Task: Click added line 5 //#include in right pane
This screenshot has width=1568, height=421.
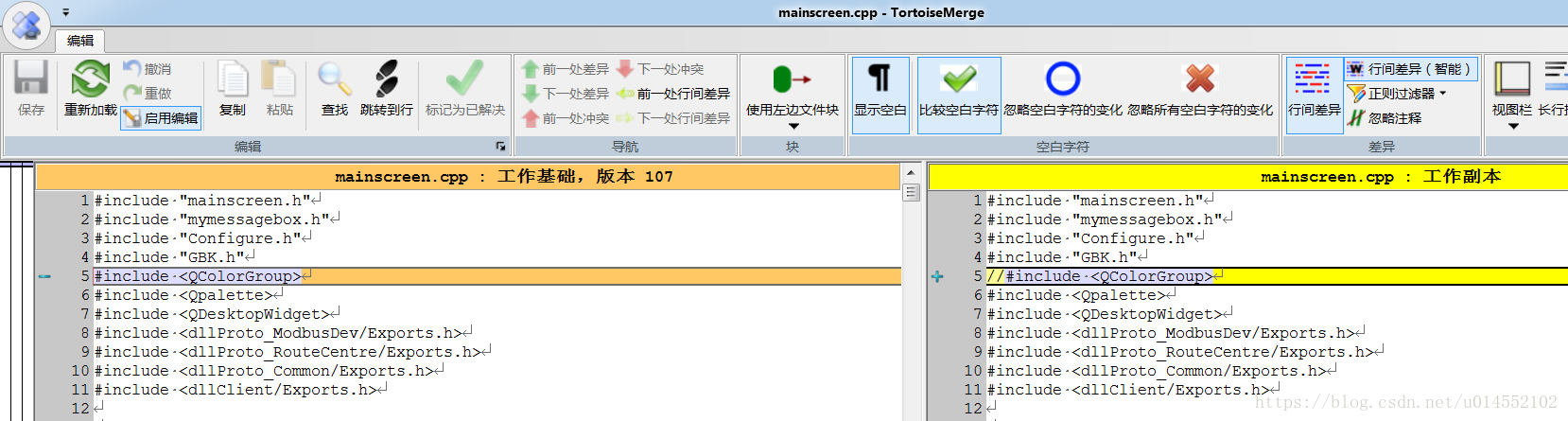Action: click(1277, 276)
